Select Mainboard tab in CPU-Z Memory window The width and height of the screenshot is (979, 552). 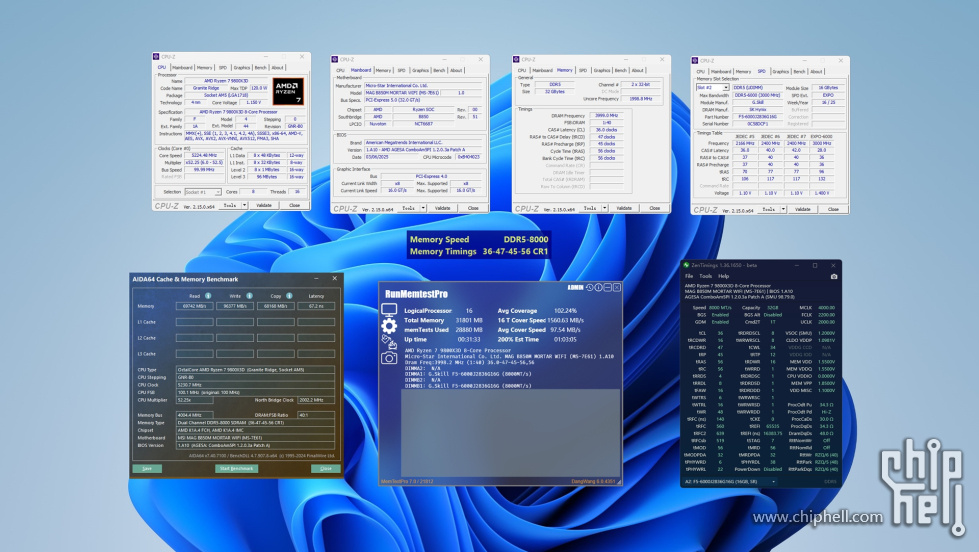pyautogui.click(x=542, y=70)
